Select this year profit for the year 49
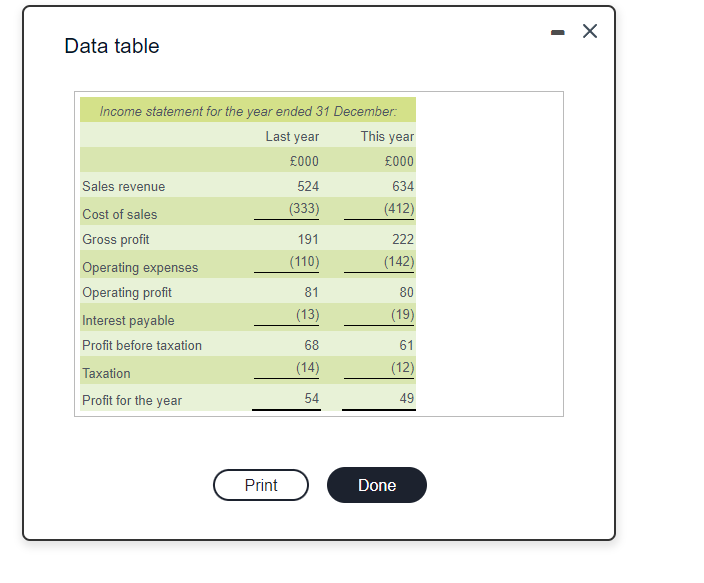This screenshot has height=583, width=704. tap(406, 398)
